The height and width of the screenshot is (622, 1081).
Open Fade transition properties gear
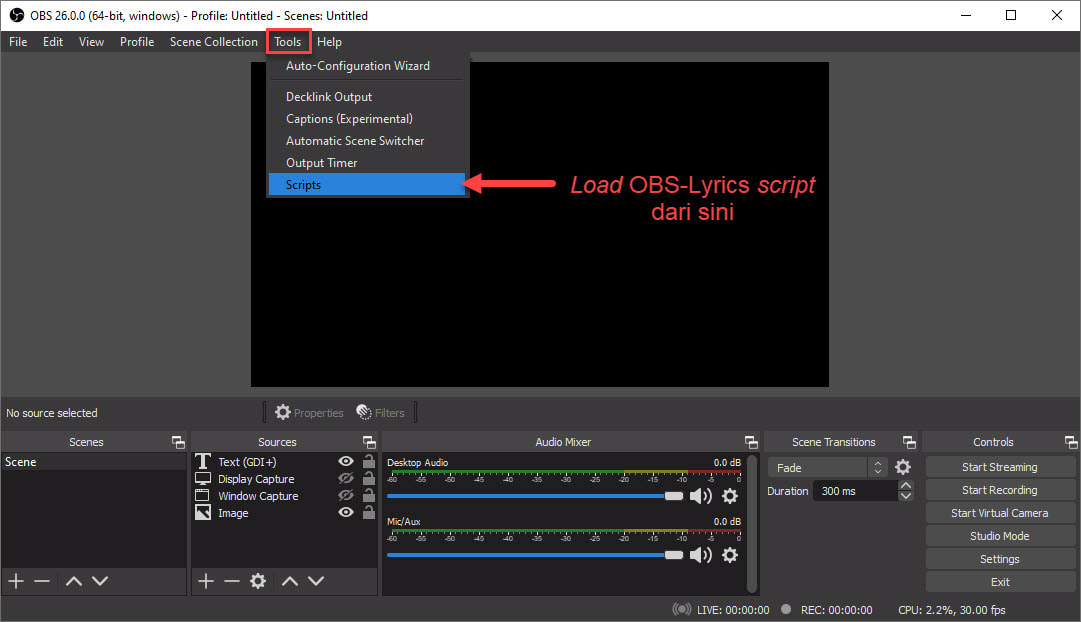(902, 468)
